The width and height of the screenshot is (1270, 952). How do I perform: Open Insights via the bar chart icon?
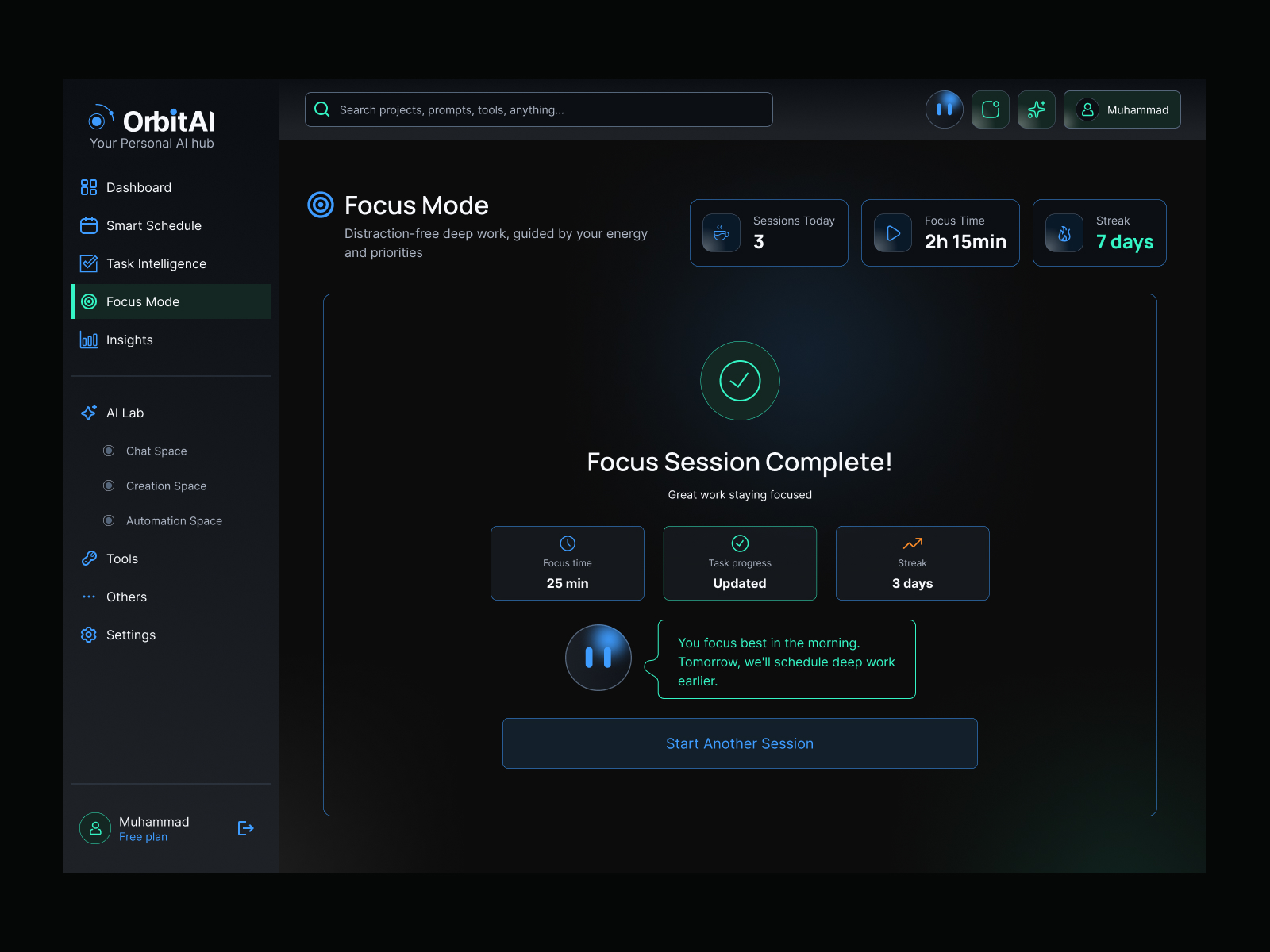[89, 340]
